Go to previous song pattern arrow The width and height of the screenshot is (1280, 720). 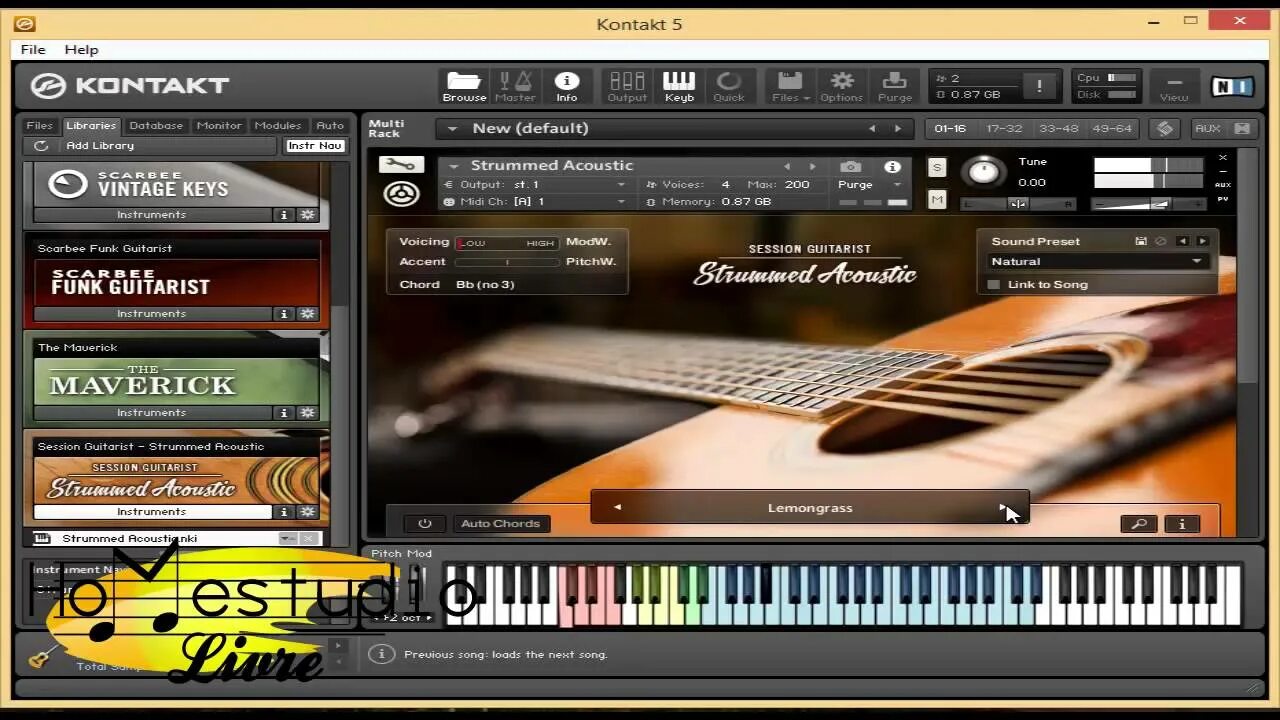(617, 508)
